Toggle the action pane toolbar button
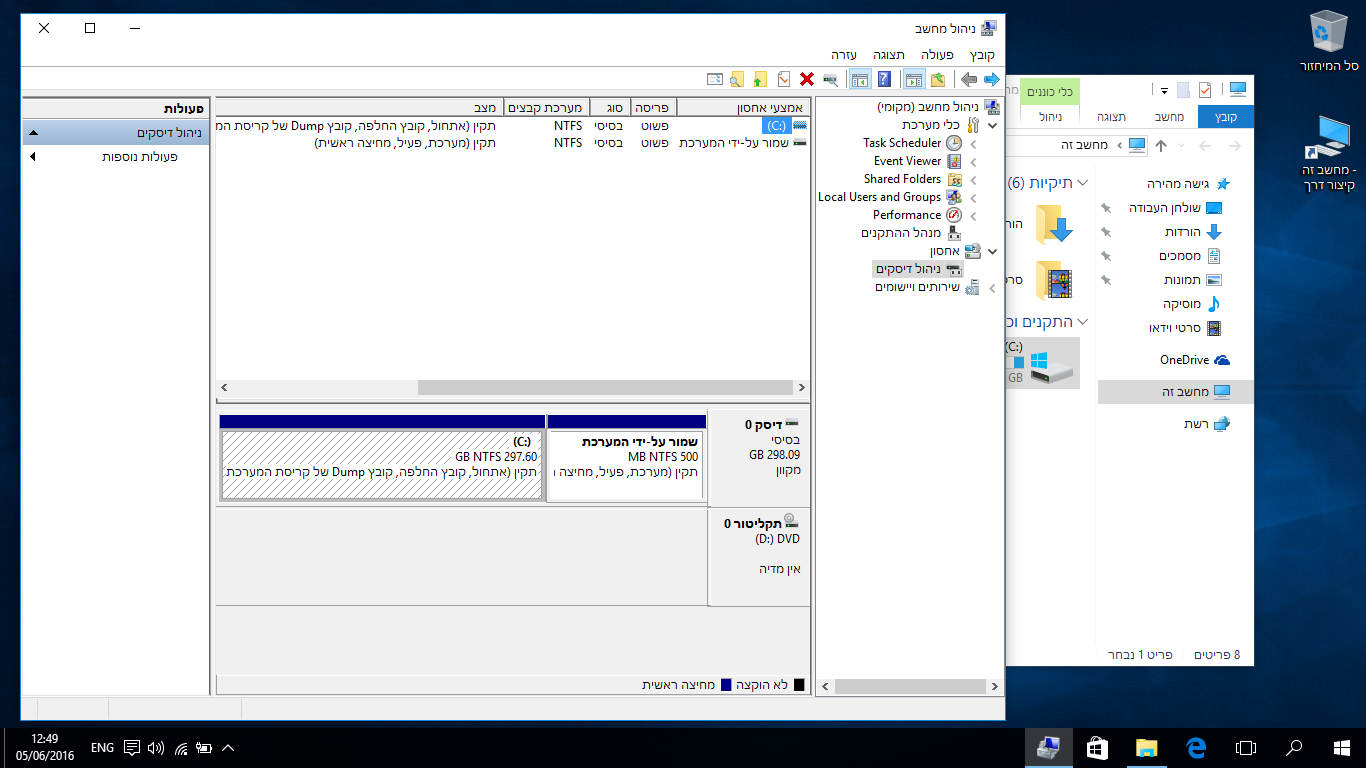 (x=859, y=79)
